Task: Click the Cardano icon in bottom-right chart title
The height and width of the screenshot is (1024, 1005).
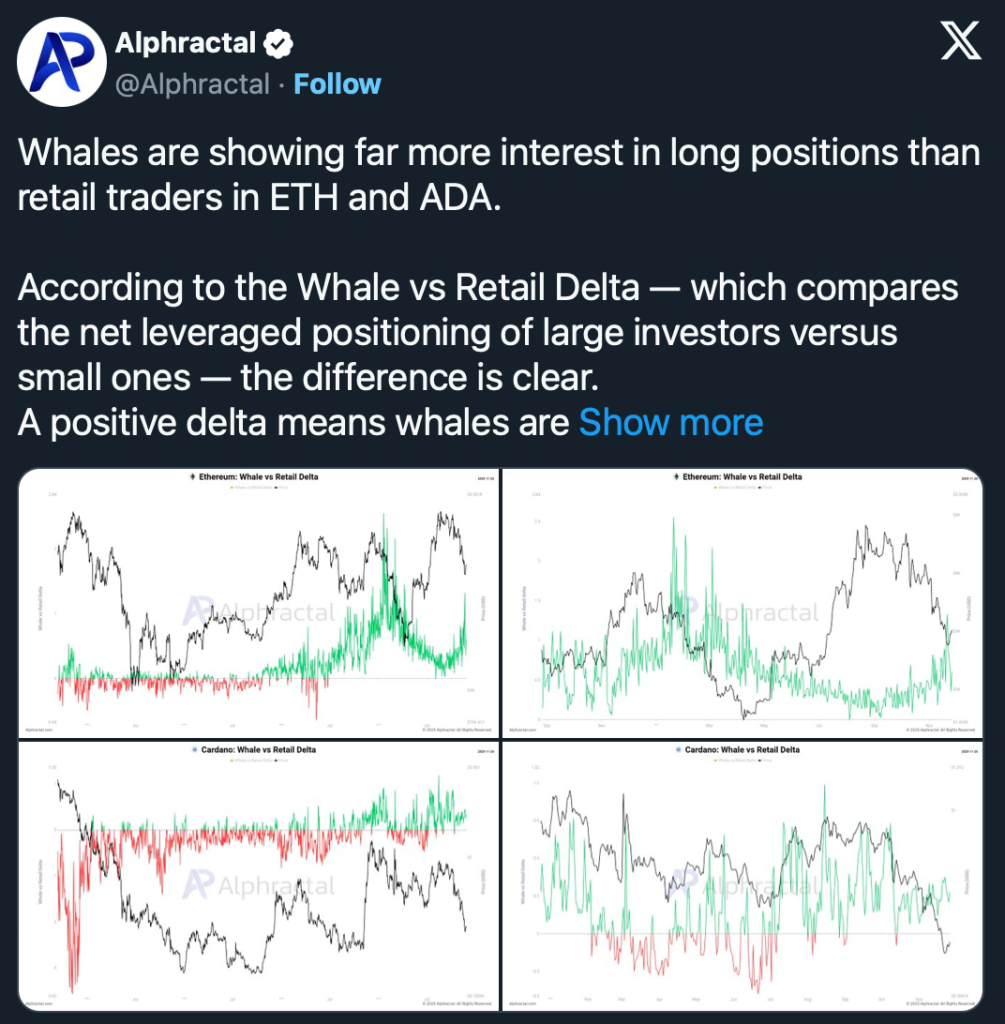Action: (679, 750)
